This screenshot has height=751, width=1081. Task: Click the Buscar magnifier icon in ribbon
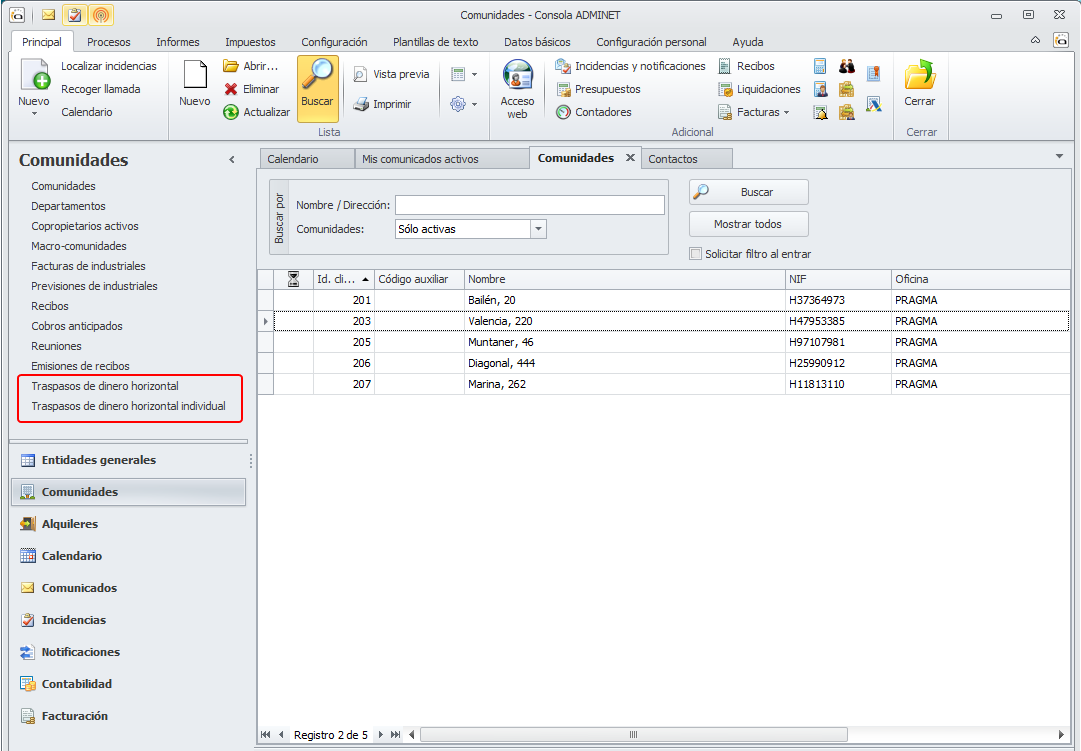click(317, 77)
